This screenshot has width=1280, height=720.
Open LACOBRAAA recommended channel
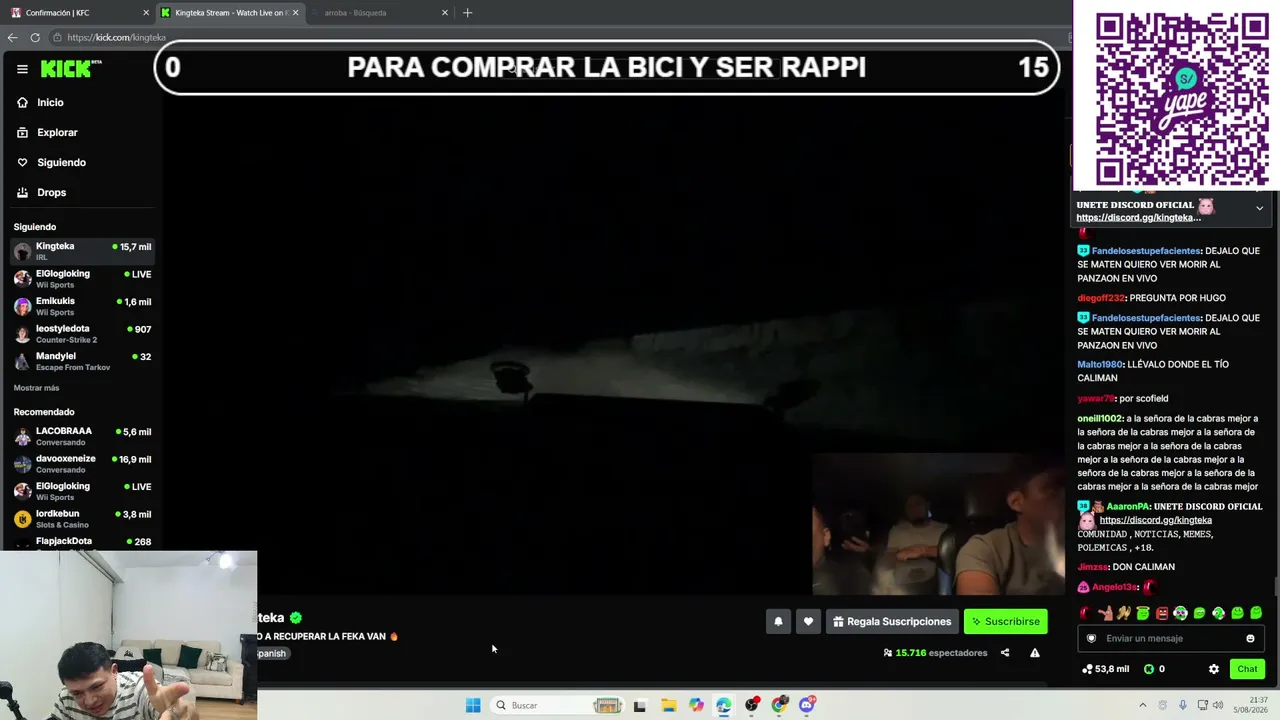pyautogui.click(x=82, y=436)
